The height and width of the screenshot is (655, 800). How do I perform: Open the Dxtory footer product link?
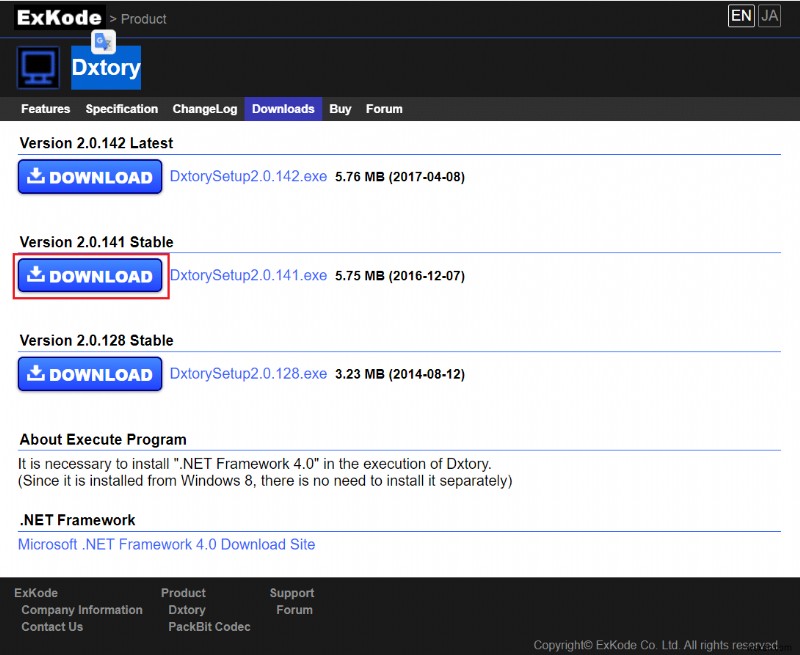(187, 610)
